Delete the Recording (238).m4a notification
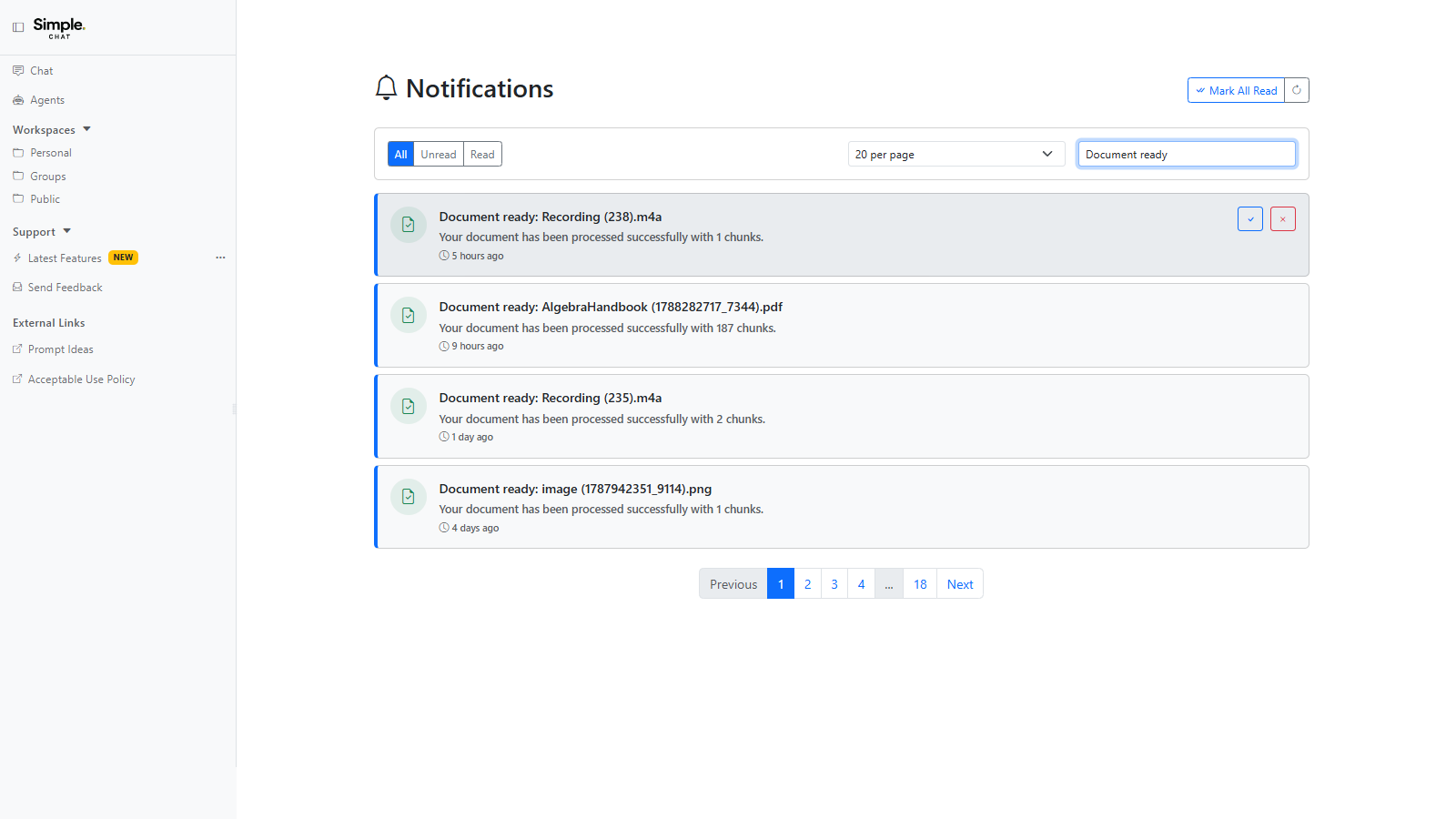The image size is (1456, 819). 1283,219
